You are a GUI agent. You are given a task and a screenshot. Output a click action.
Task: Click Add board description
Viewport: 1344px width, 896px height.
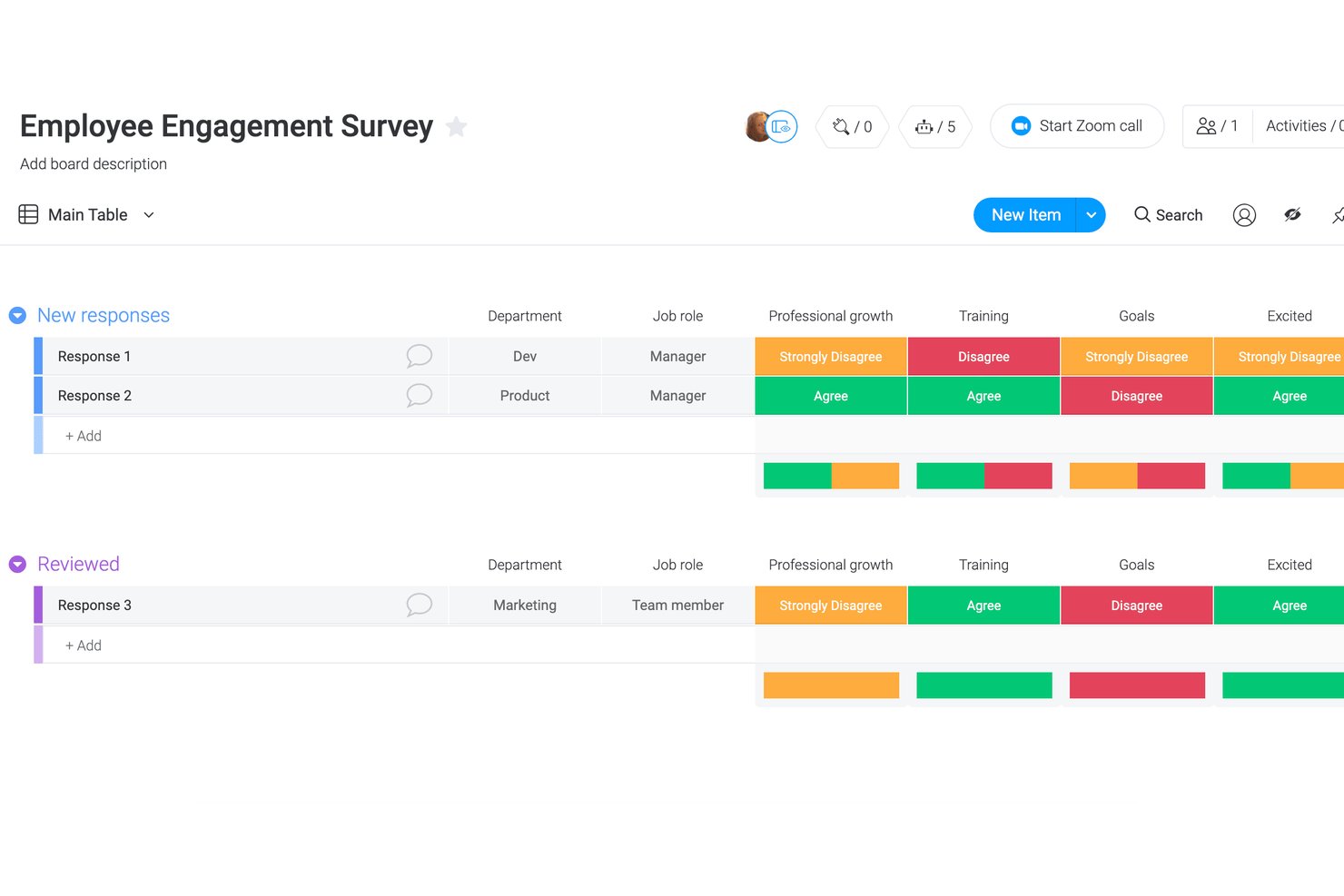pyautogui.click(x=94, y=164)
